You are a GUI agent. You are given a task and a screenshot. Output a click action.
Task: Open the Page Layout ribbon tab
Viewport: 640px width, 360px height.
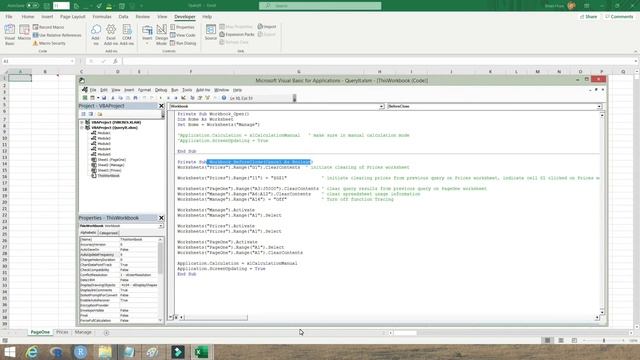point(73,17)
